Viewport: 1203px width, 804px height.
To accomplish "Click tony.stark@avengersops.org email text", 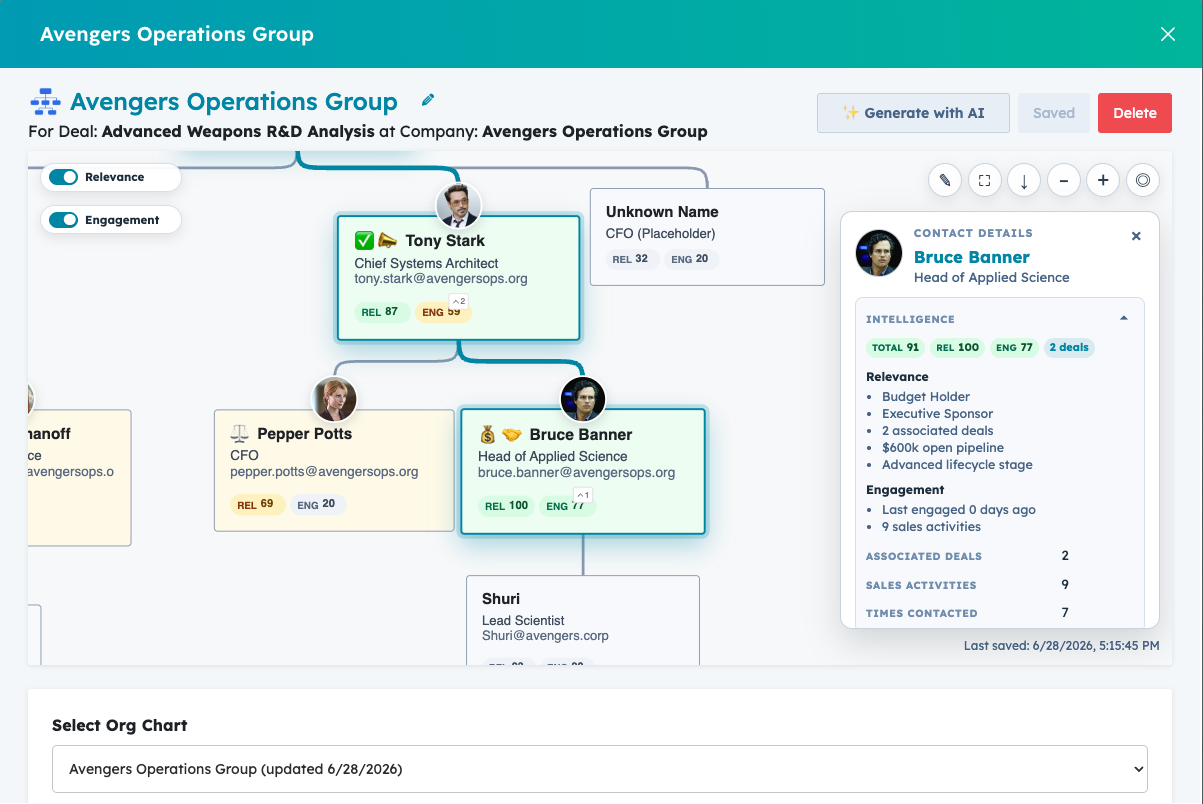I will pyautogui.click(x=441, y=279).
